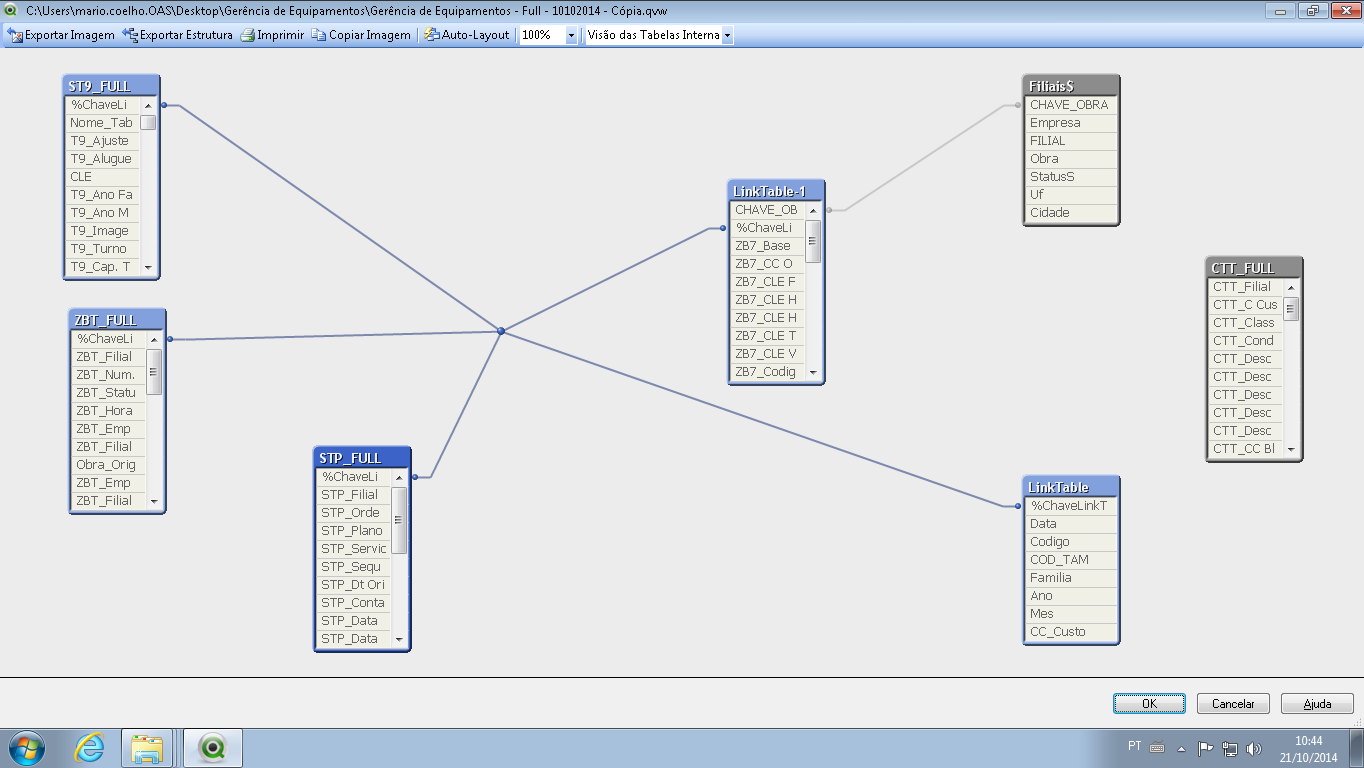The image size is (1364, 768).
Task: Select STP_Orde field in STP_FULL
Action: click(x=353, y=513)
